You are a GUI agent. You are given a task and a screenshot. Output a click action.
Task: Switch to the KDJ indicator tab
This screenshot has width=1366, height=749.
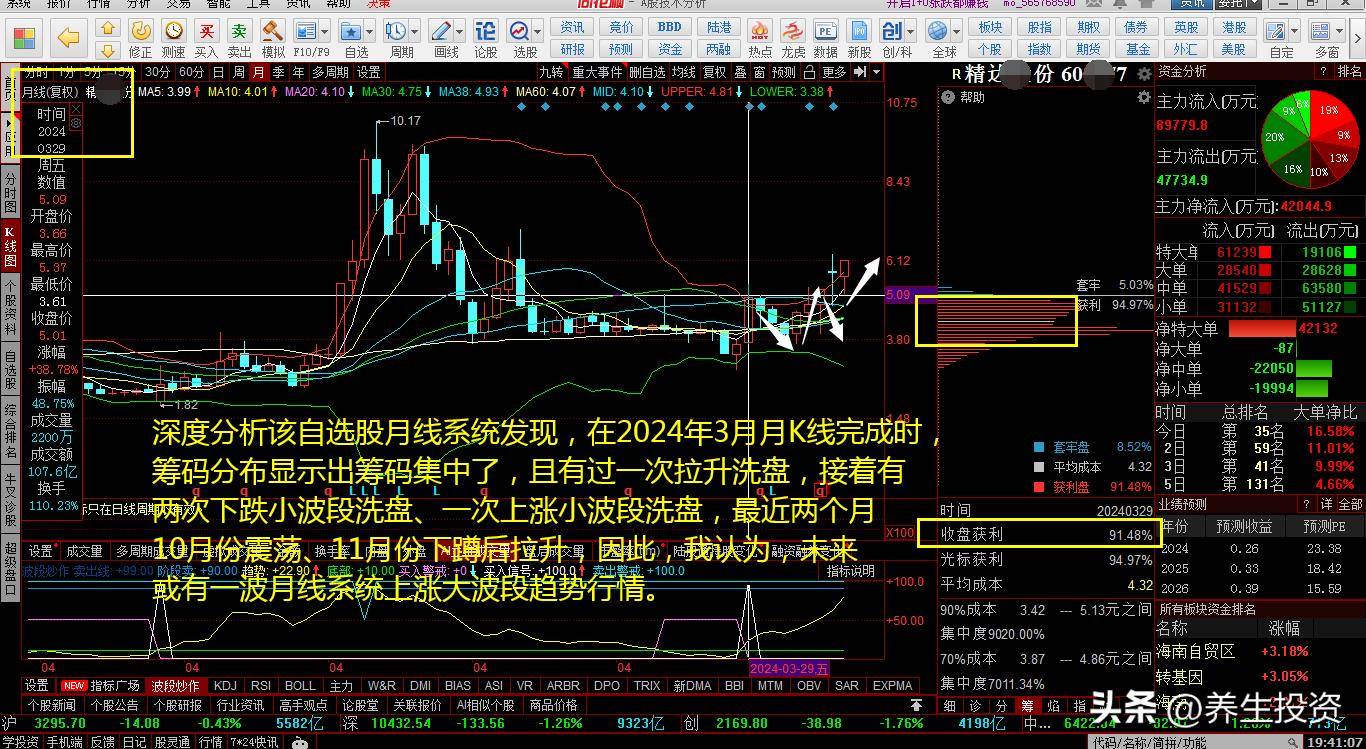point(225,686)
